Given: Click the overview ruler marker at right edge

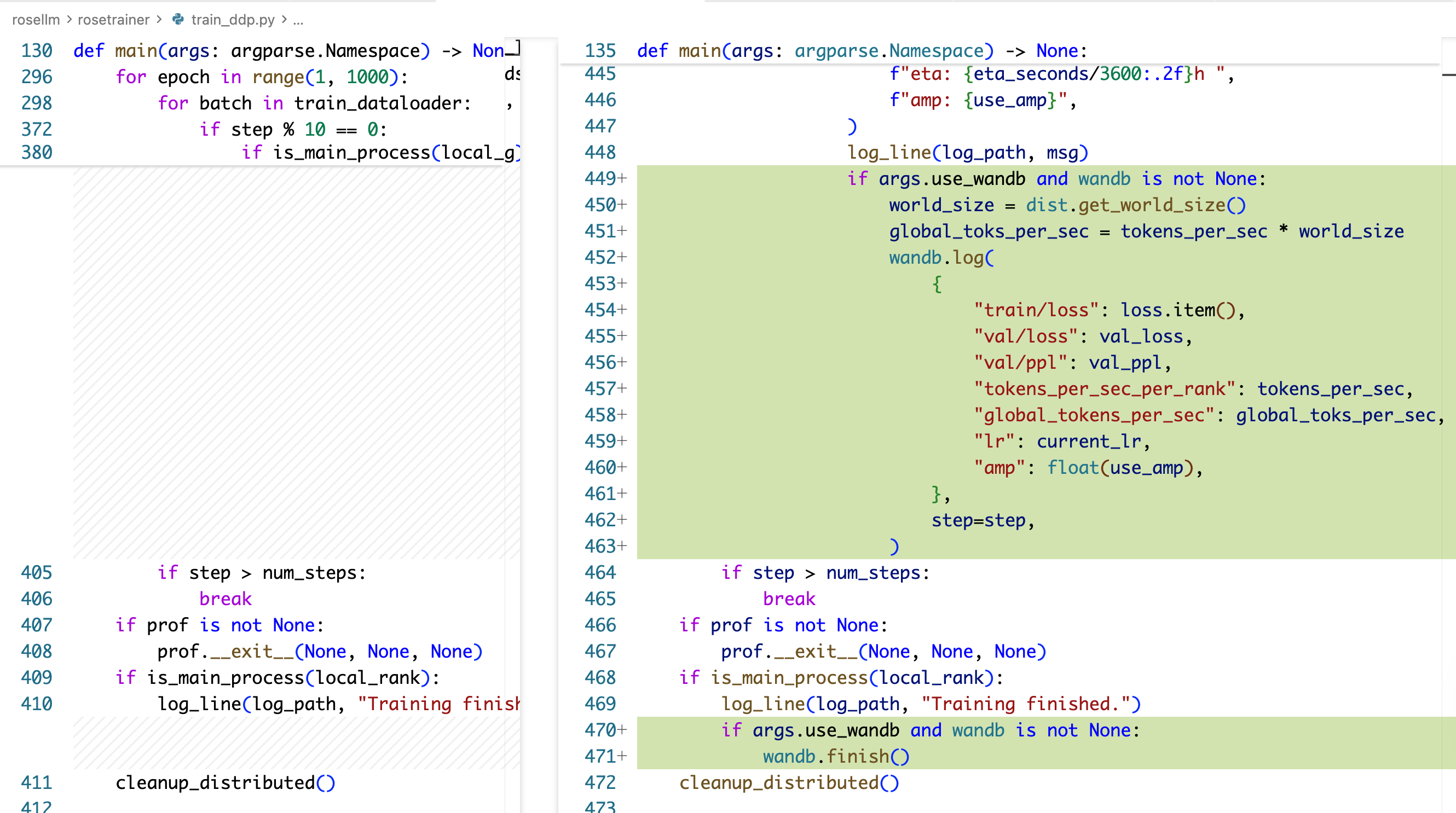Looking at the screenshot, I should (x=1448, y=74).
